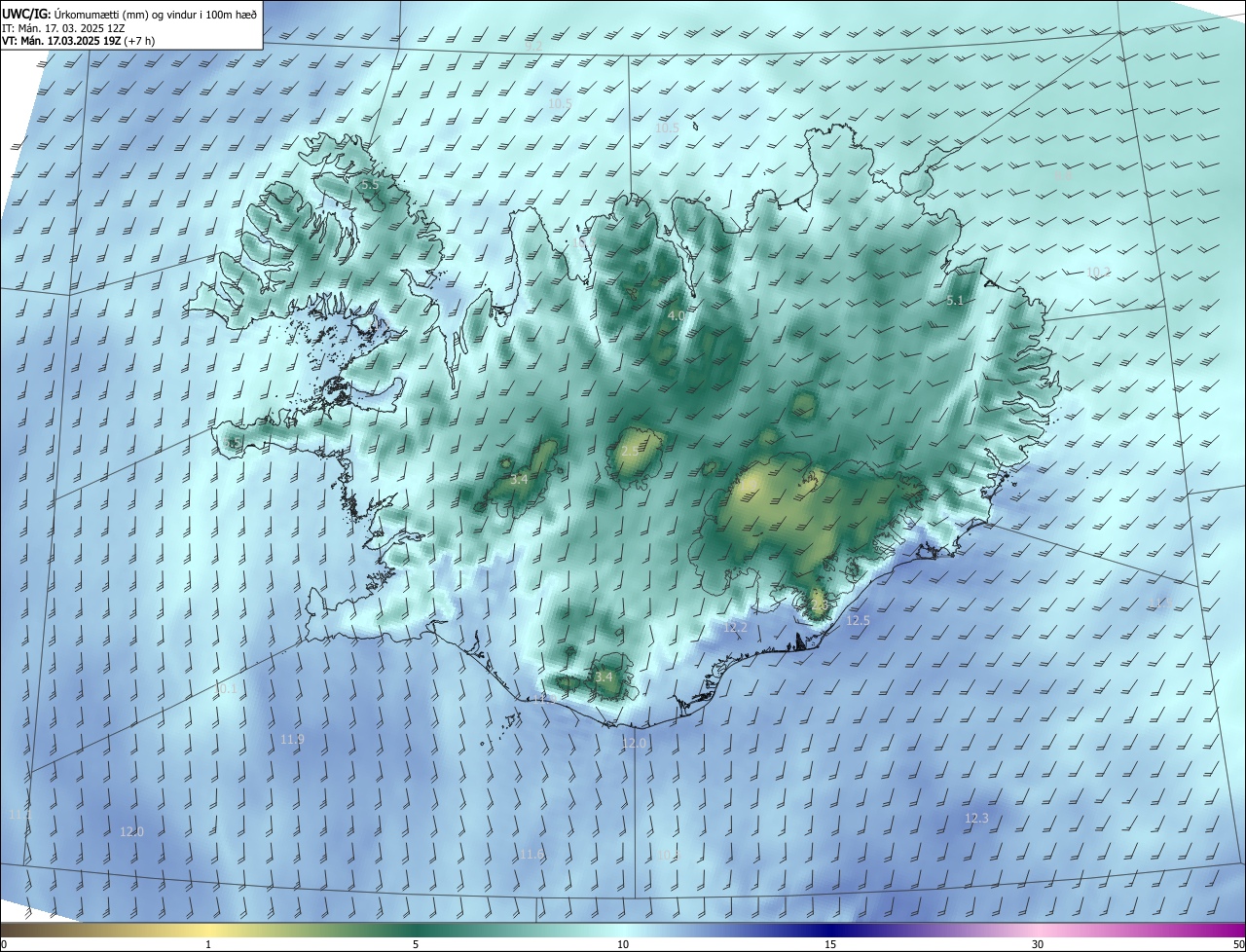Click the 4.0 value in north Iceland
The image size is (1246, 952).
pyautogui.click(x=676, y=316)
